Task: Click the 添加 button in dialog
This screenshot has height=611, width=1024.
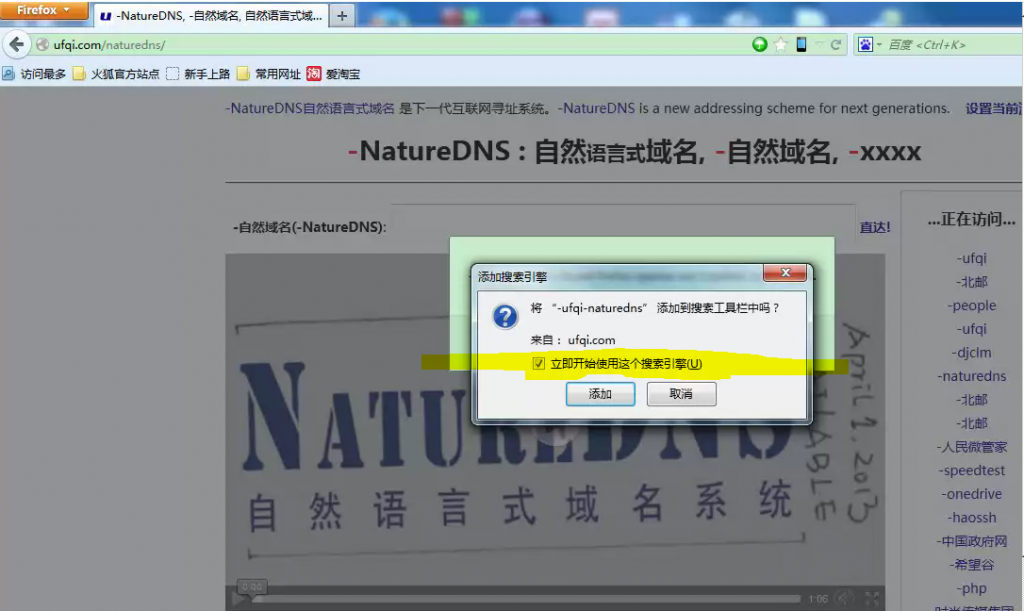Action: pyautogui.click(x=600, y=394)
